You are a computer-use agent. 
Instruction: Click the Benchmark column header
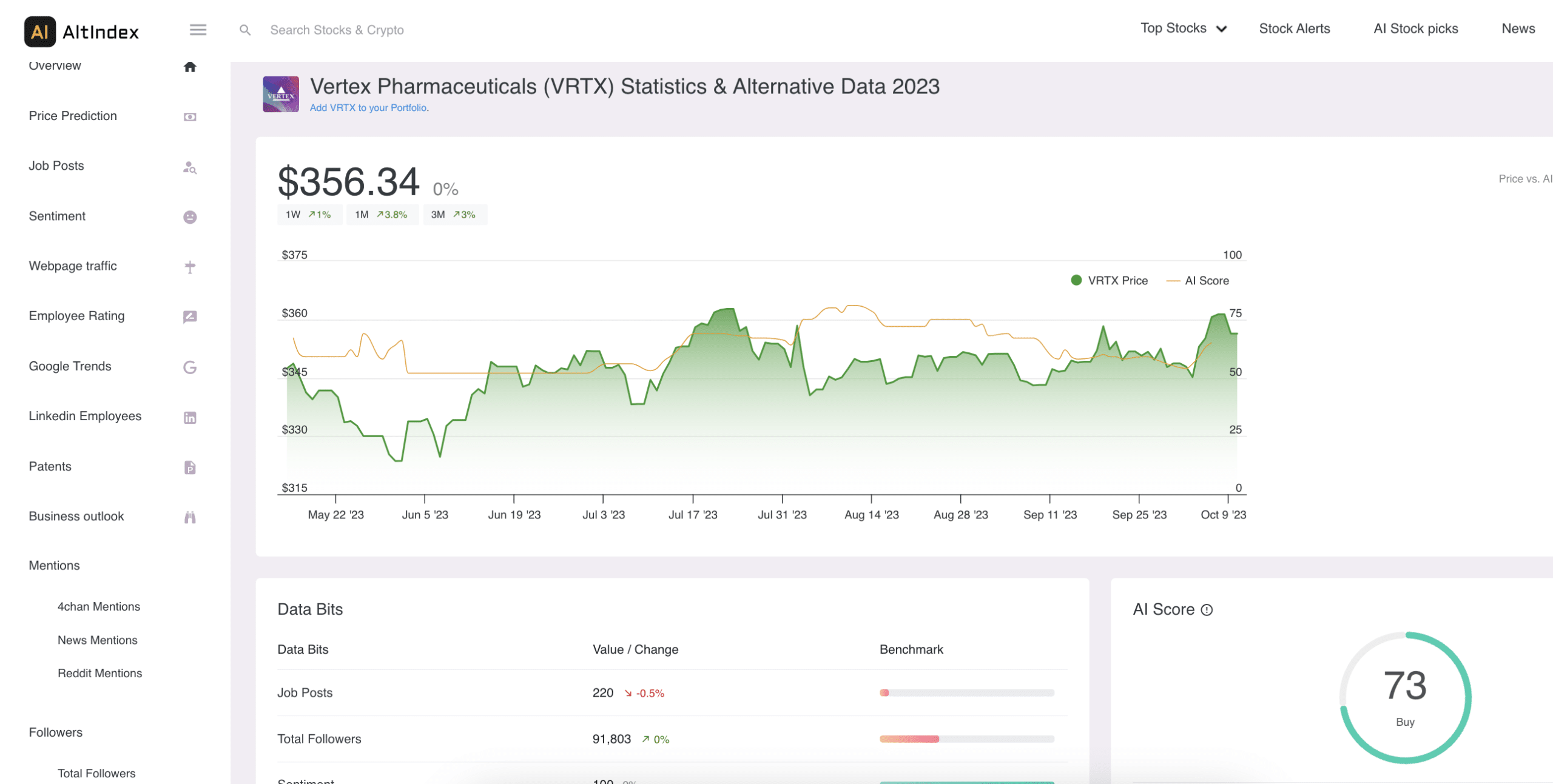[x=911, y=649]
